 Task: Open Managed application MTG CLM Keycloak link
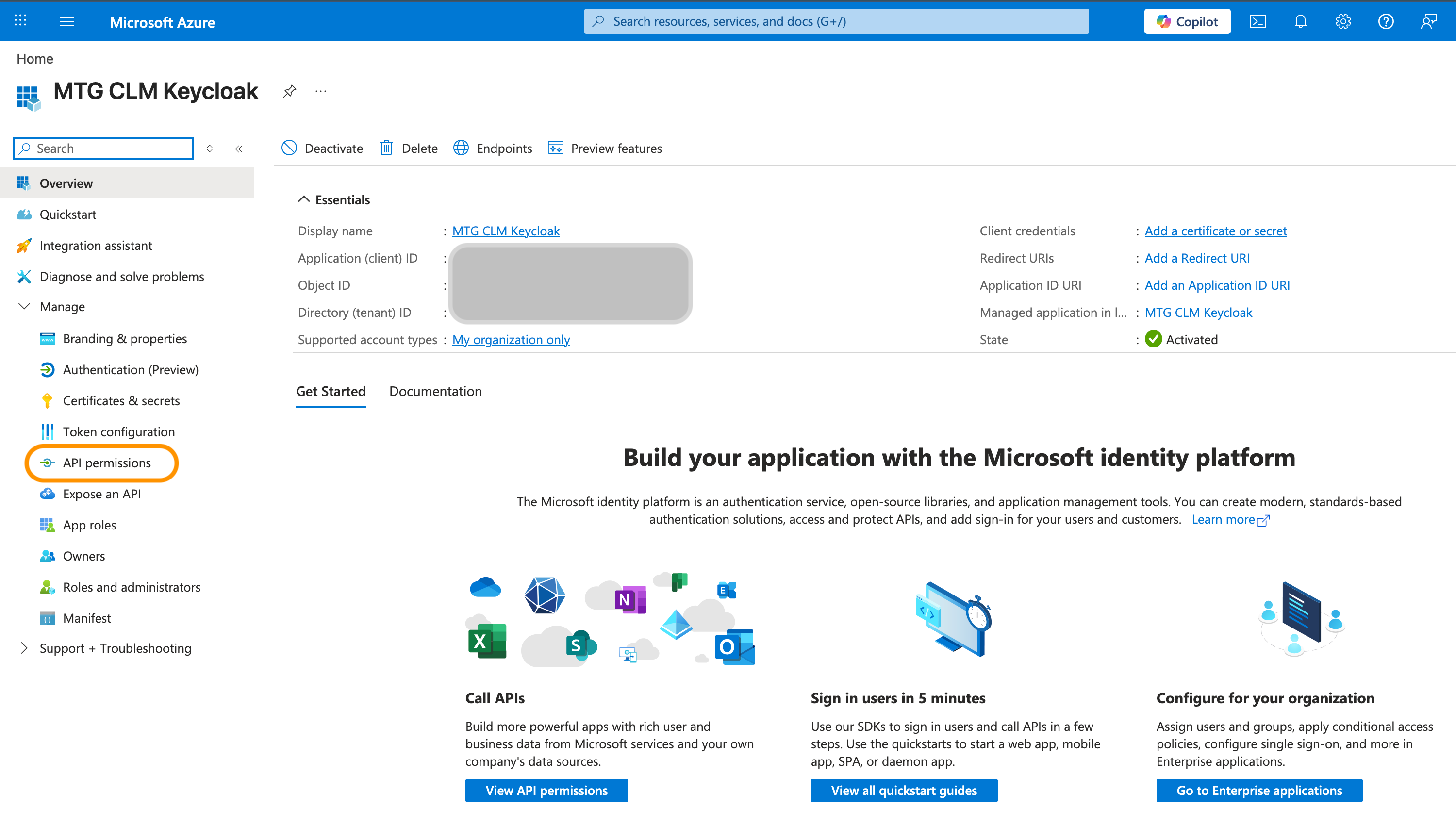pos(1198,313)
